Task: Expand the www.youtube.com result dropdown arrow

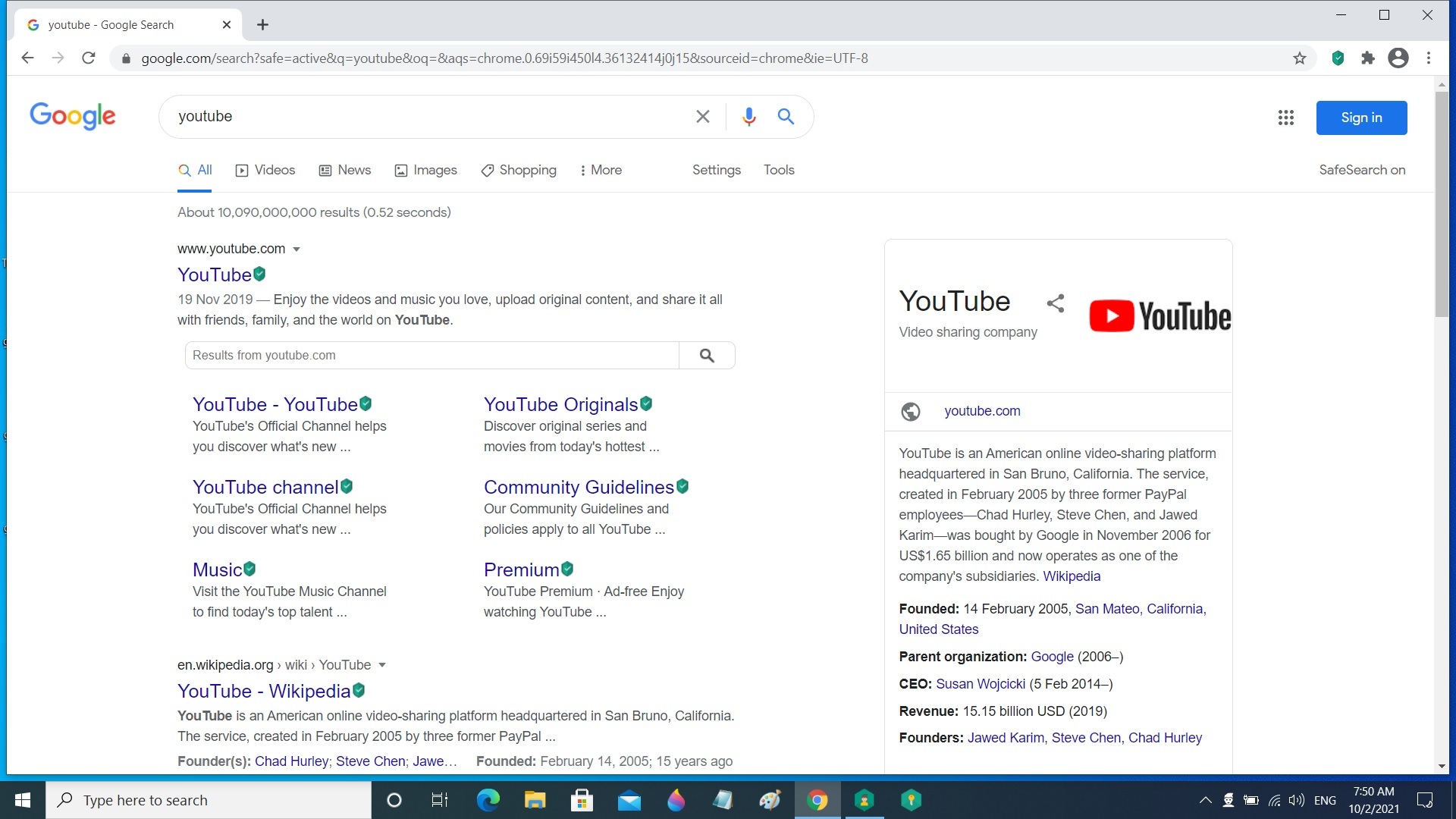Action: coord(297,249)
